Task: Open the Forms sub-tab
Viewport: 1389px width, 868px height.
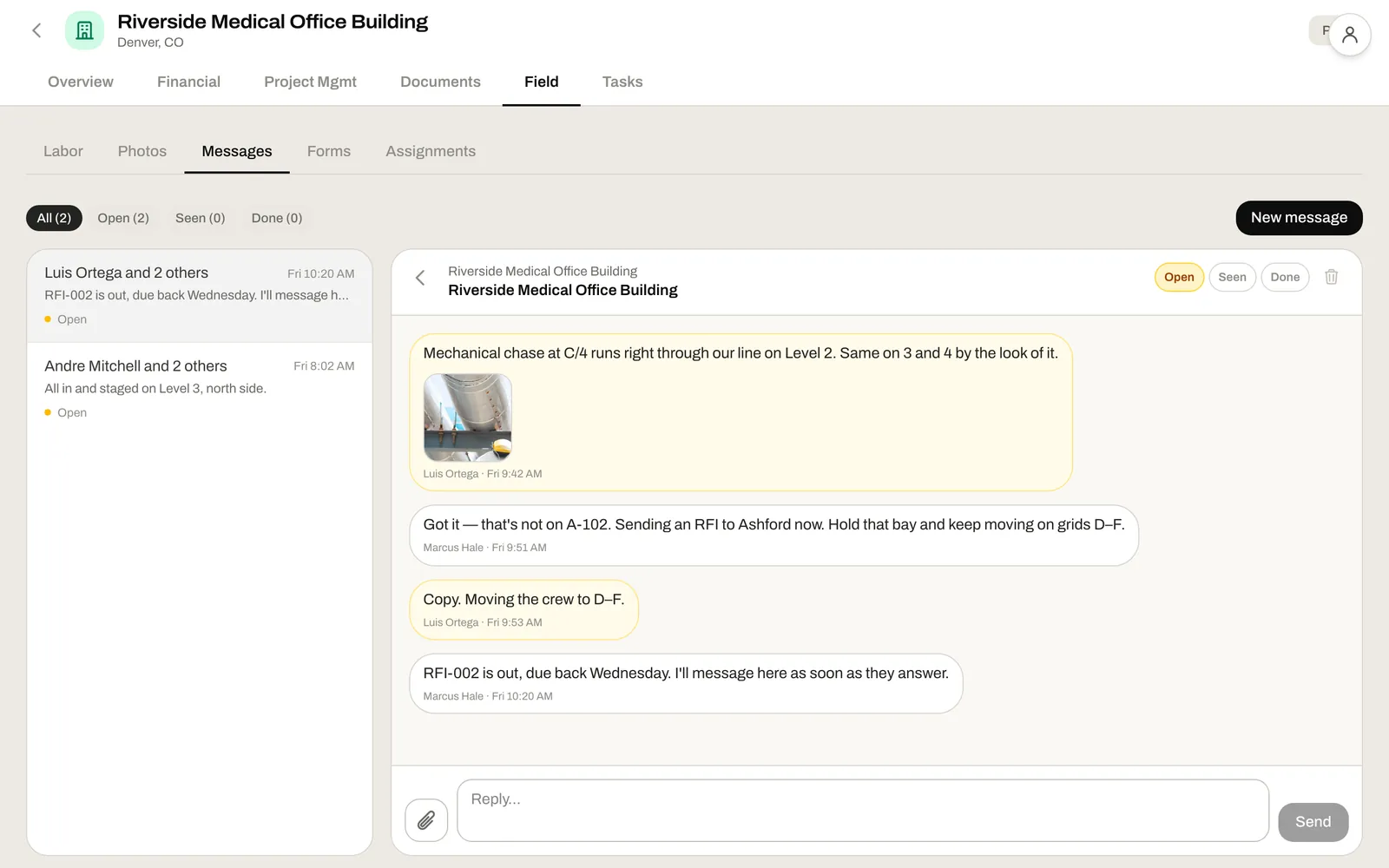Action: coord(329,151)
